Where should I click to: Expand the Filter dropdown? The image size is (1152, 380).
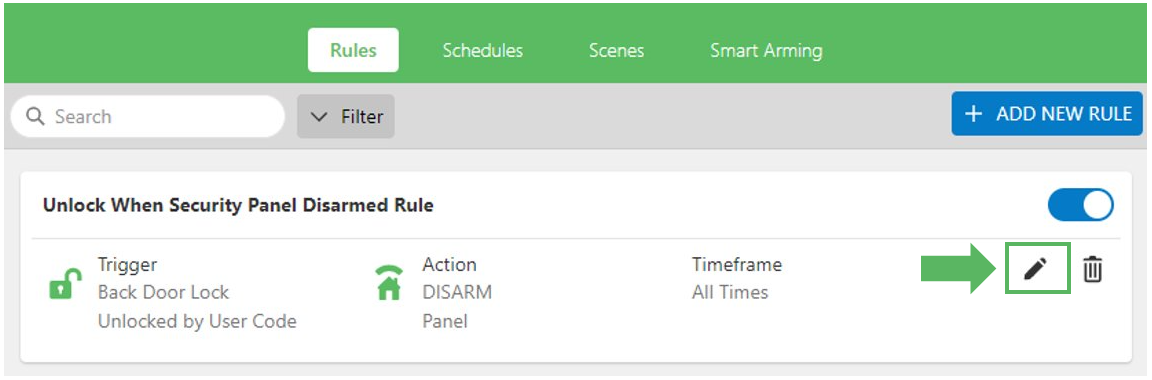point(346,116)
